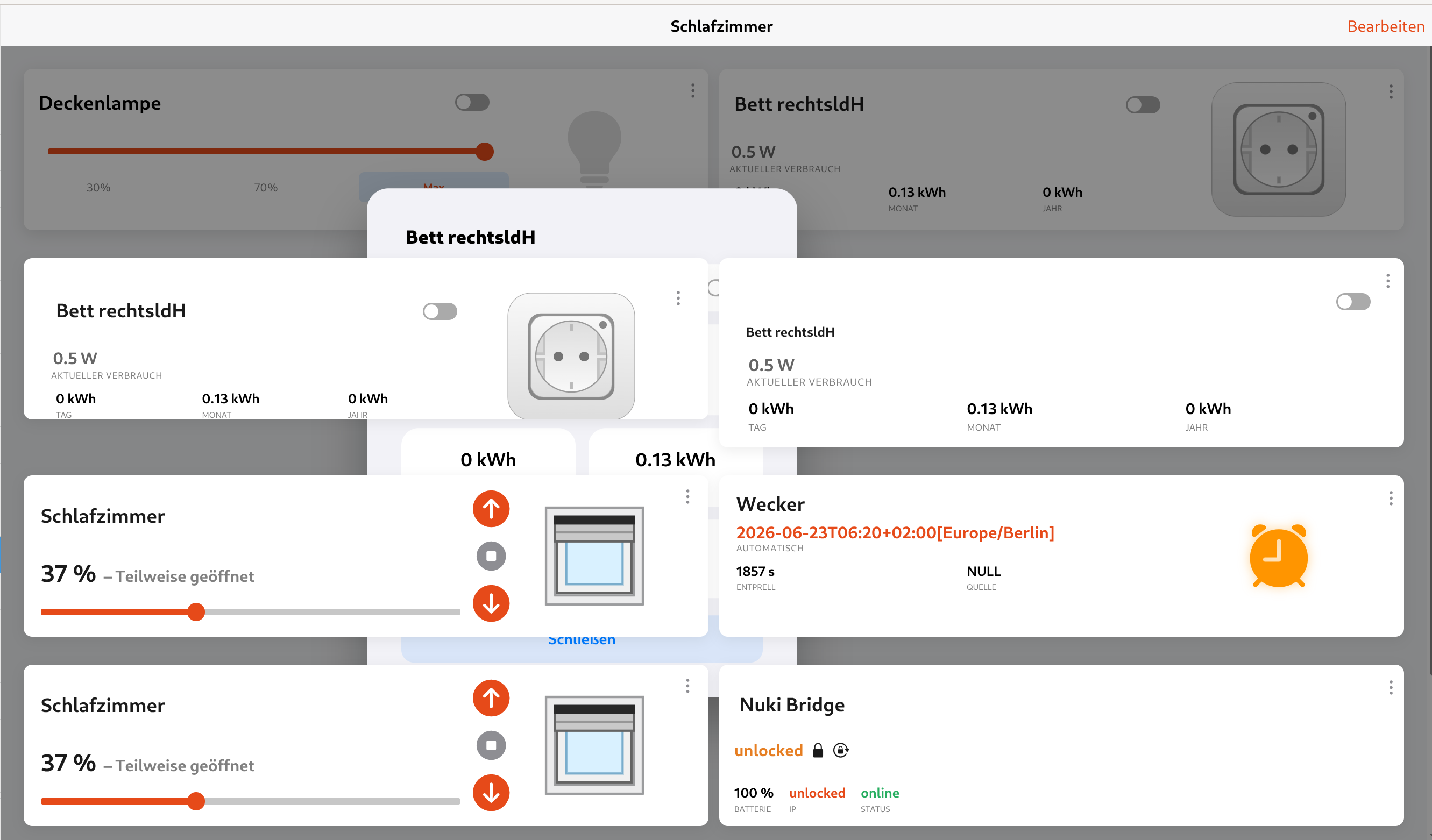Viewport: 1432px width, 840px height.
Task: Click the orange Wecker alarm clock icon
Action: coord(1278,556)
